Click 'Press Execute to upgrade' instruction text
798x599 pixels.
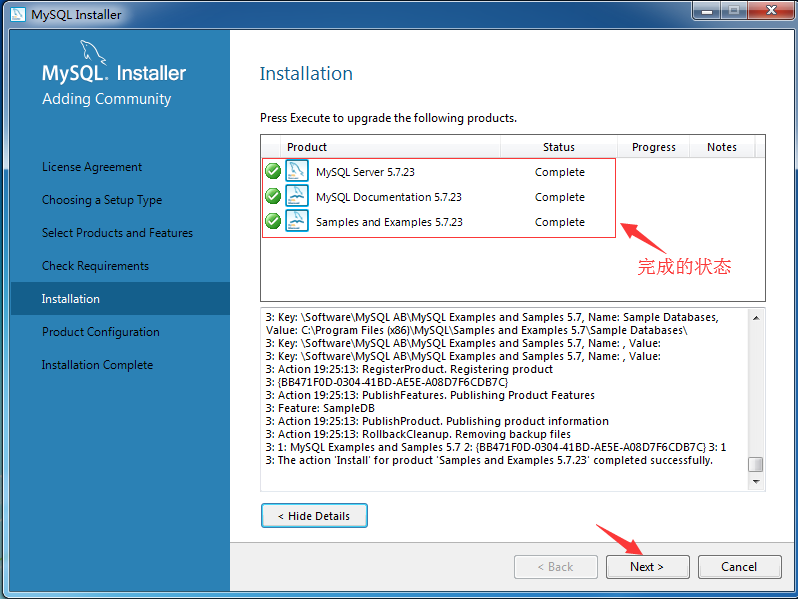click(x=388, y=118)
